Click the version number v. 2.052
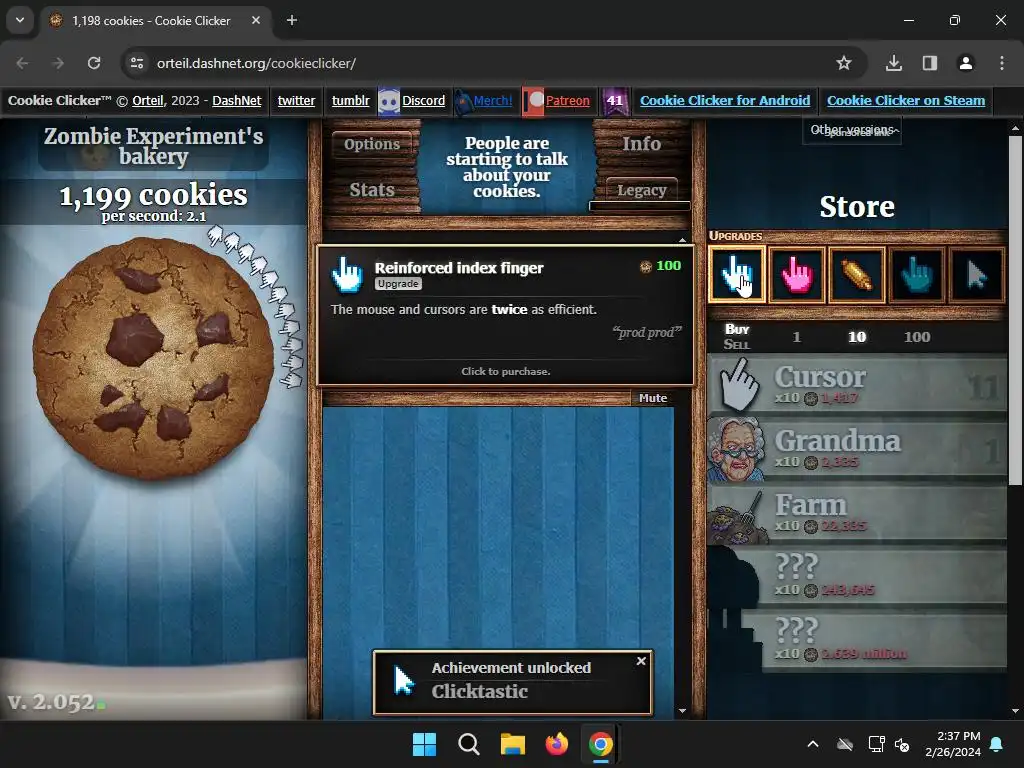The width and height of the screenshot is (1024, 768). pos(51,702)
